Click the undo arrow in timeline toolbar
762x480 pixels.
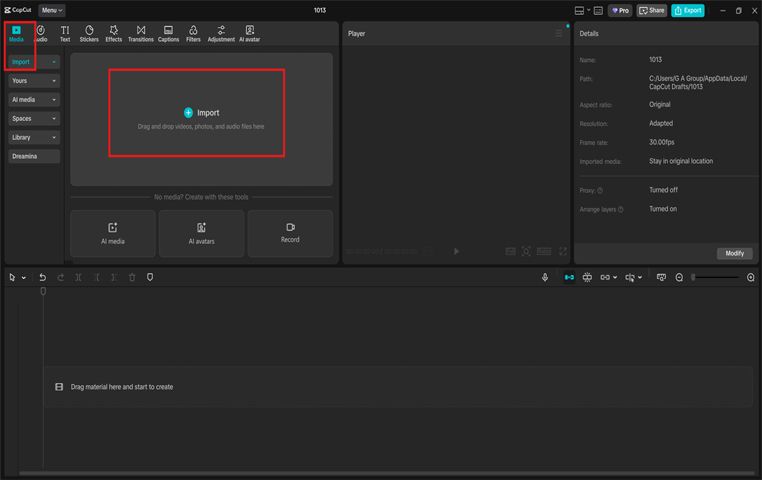[x=42, y=277]
